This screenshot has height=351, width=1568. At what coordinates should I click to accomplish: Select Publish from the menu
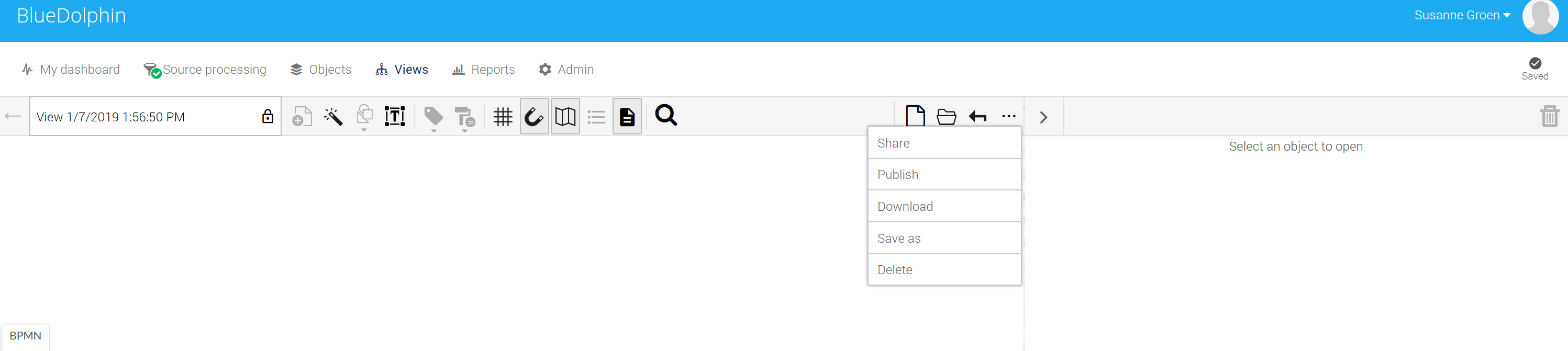(x=944, y=175)
